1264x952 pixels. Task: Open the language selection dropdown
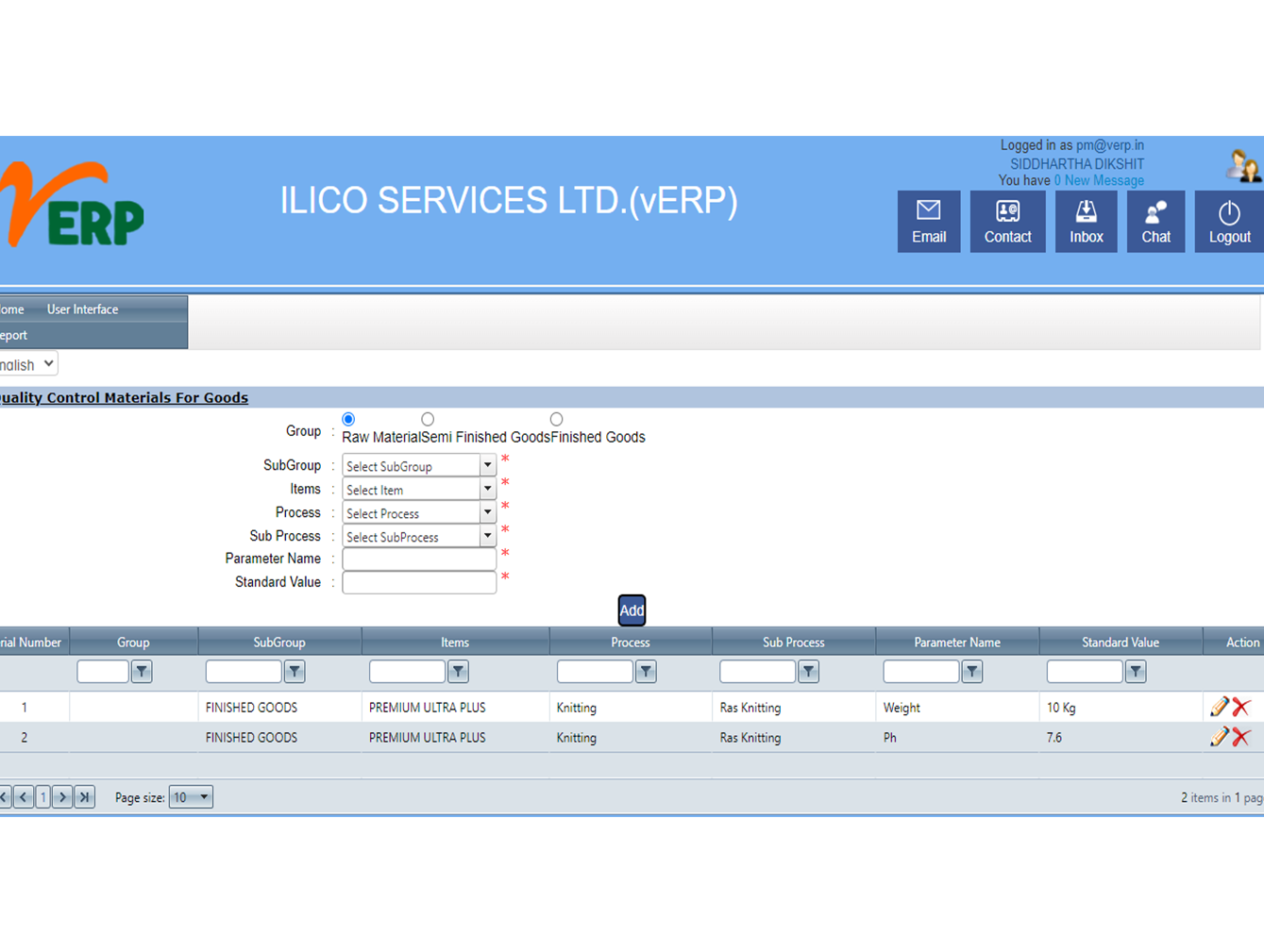pyautogui.click(x=28, y=364)
